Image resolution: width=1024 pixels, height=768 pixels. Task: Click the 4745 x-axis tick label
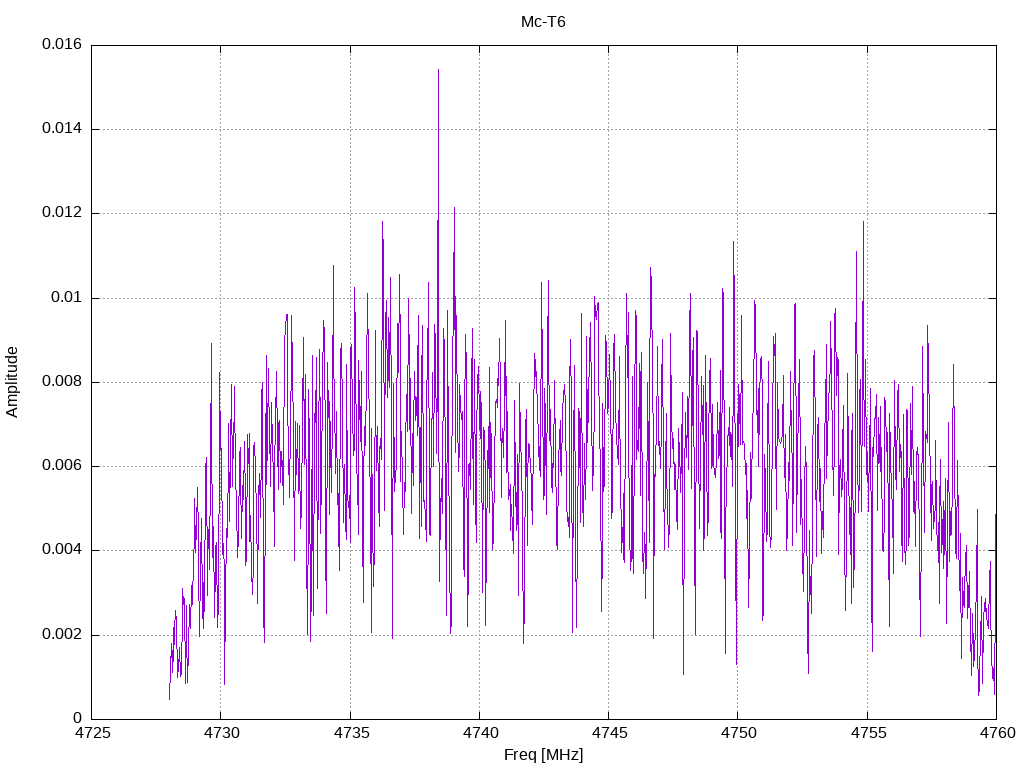pyautogui.click(x=609, y=733)
